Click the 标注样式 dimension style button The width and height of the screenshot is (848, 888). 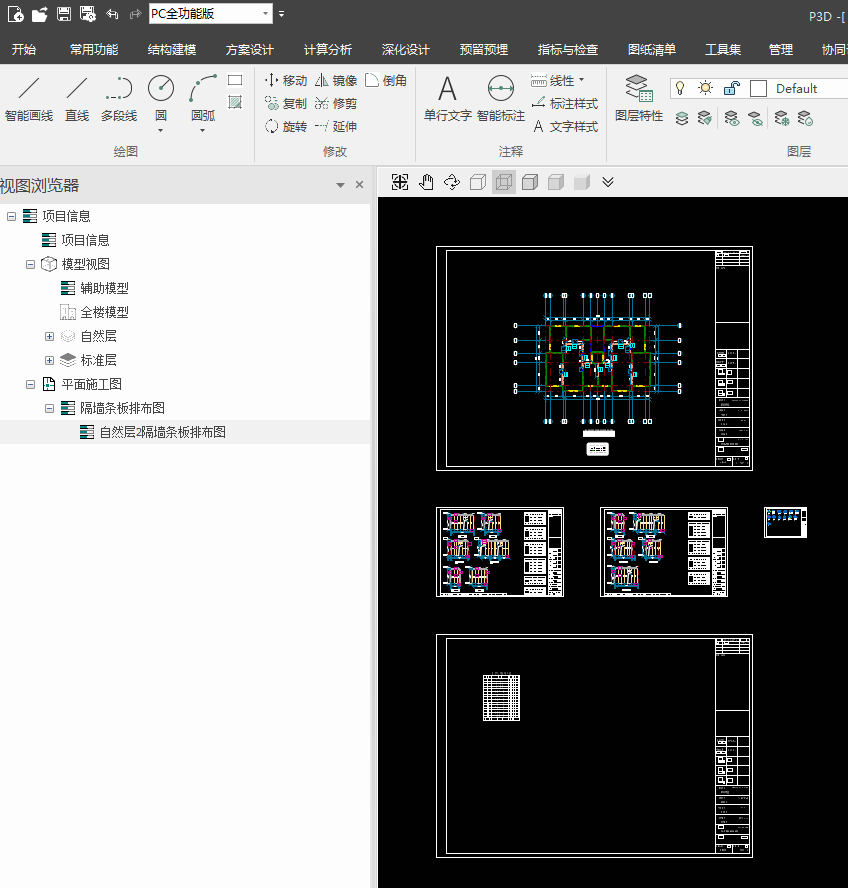click(565, 103)
